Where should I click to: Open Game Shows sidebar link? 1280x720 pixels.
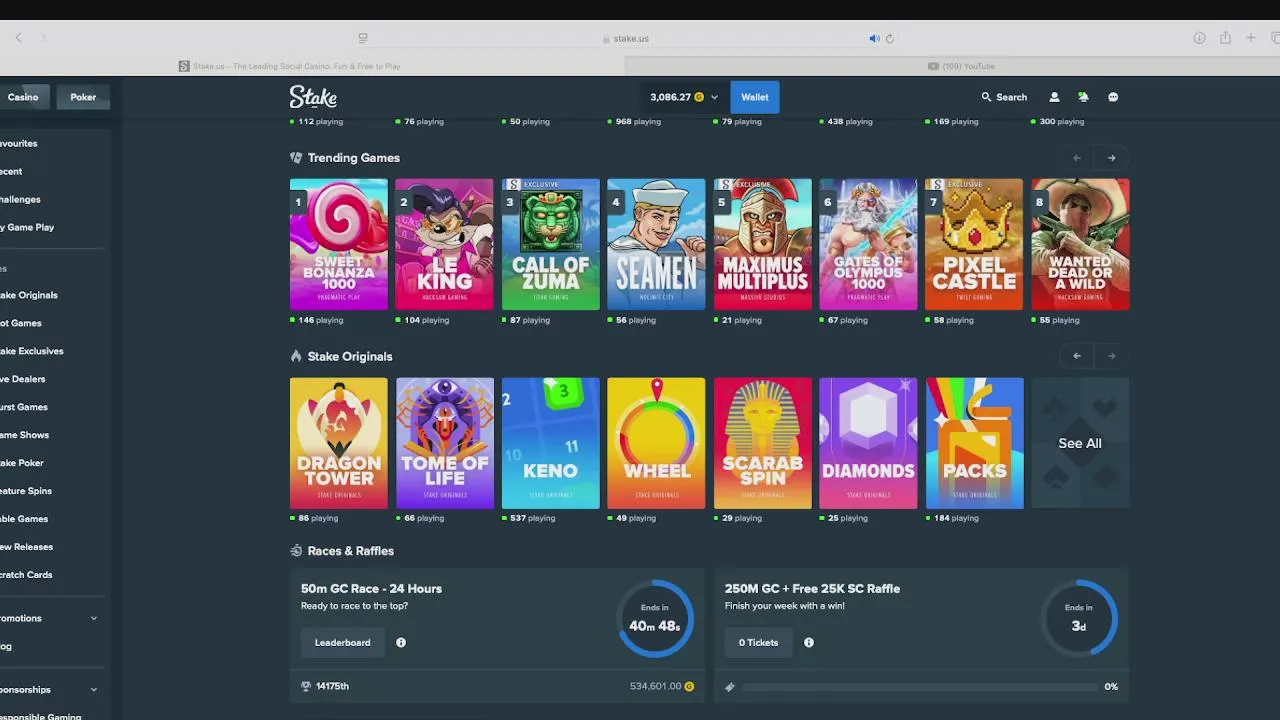click(x=25, y=435)
